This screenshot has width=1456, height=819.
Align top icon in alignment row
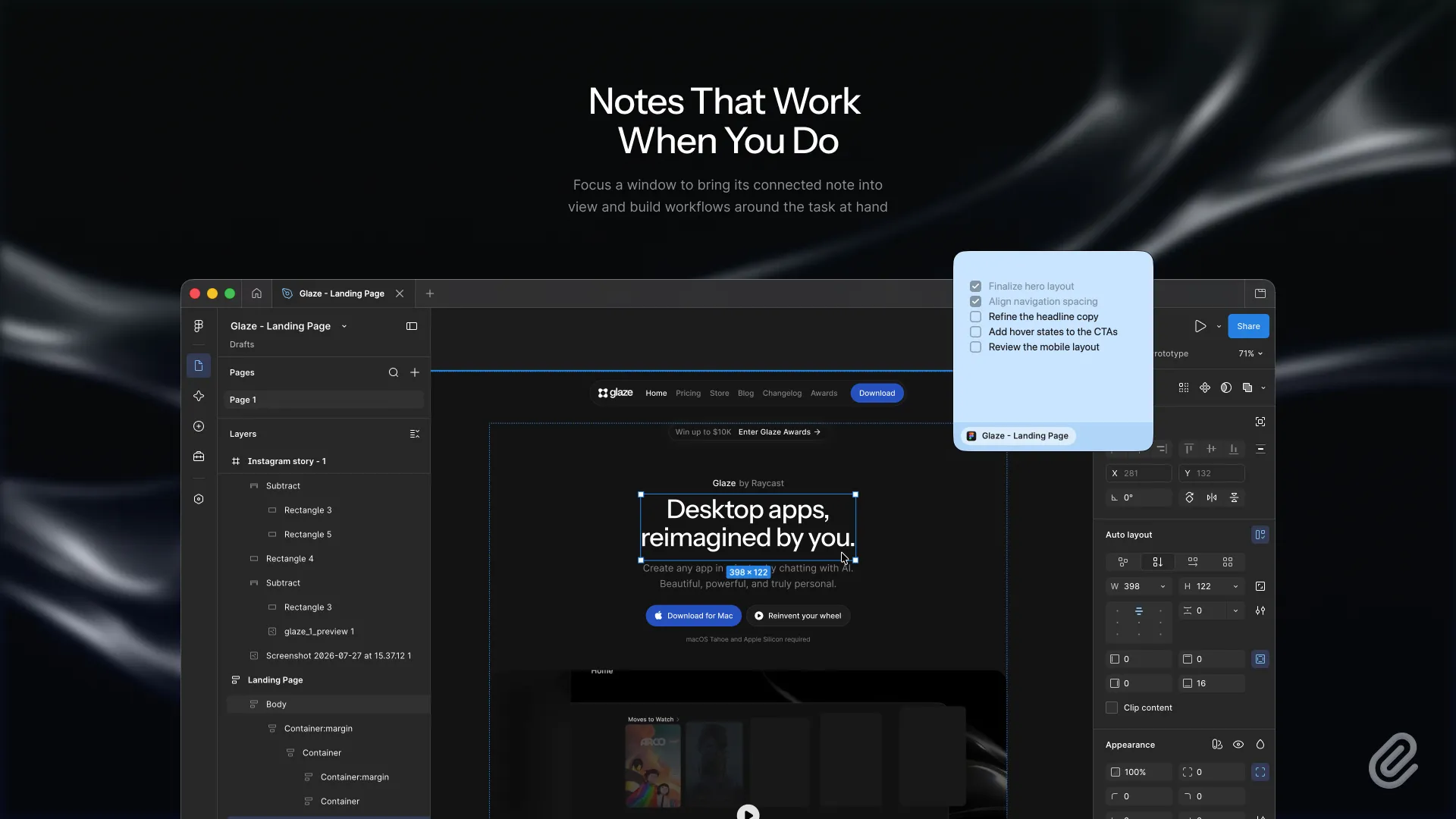[1189, 449]
